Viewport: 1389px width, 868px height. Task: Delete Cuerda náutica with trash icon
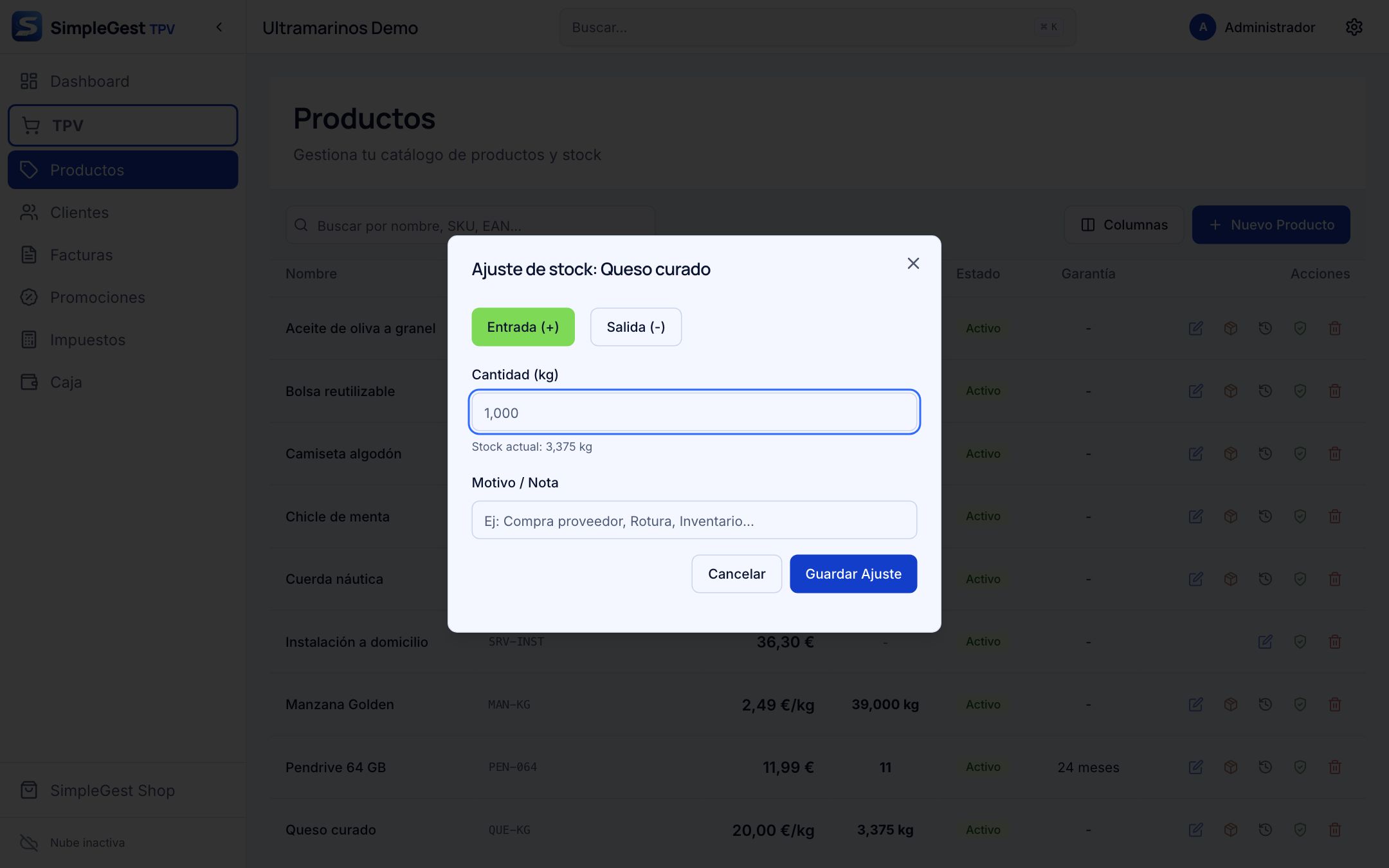pos(1334,579)
